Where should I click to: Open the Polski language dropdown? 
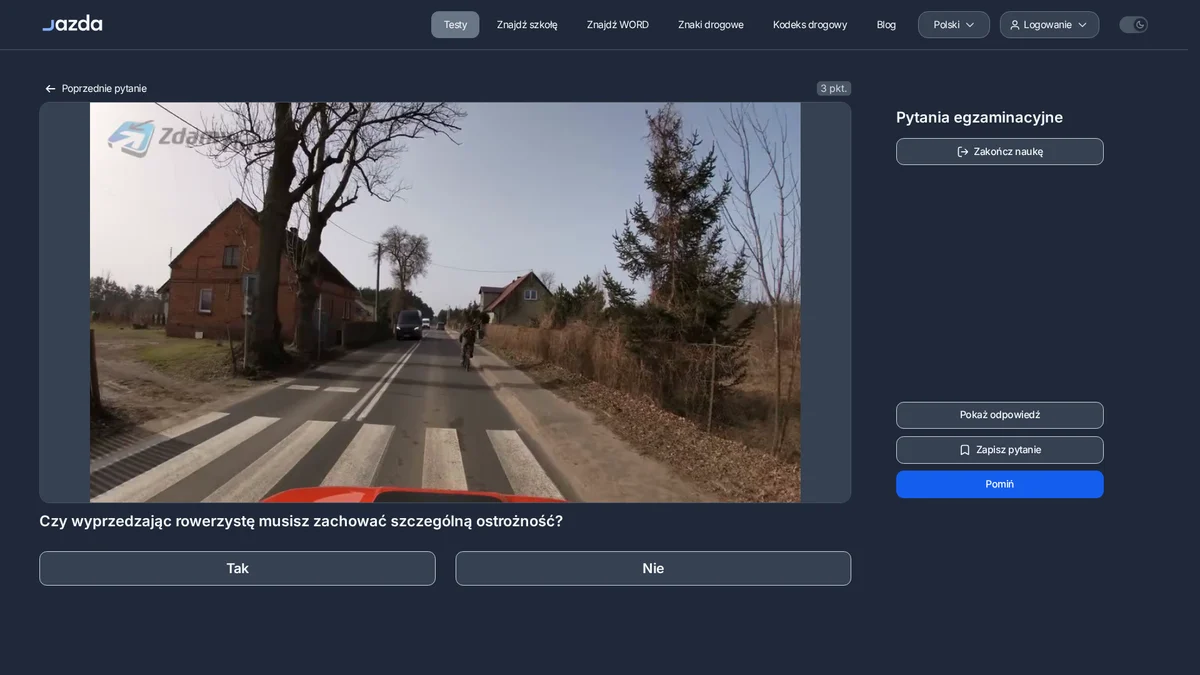[954, 25]
